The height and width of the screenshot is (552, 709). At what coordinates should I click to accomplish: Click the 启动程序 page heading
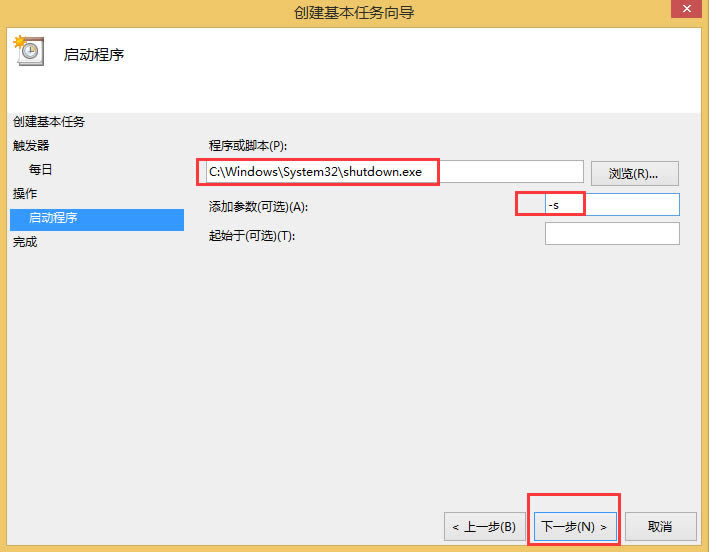[94, 55]
